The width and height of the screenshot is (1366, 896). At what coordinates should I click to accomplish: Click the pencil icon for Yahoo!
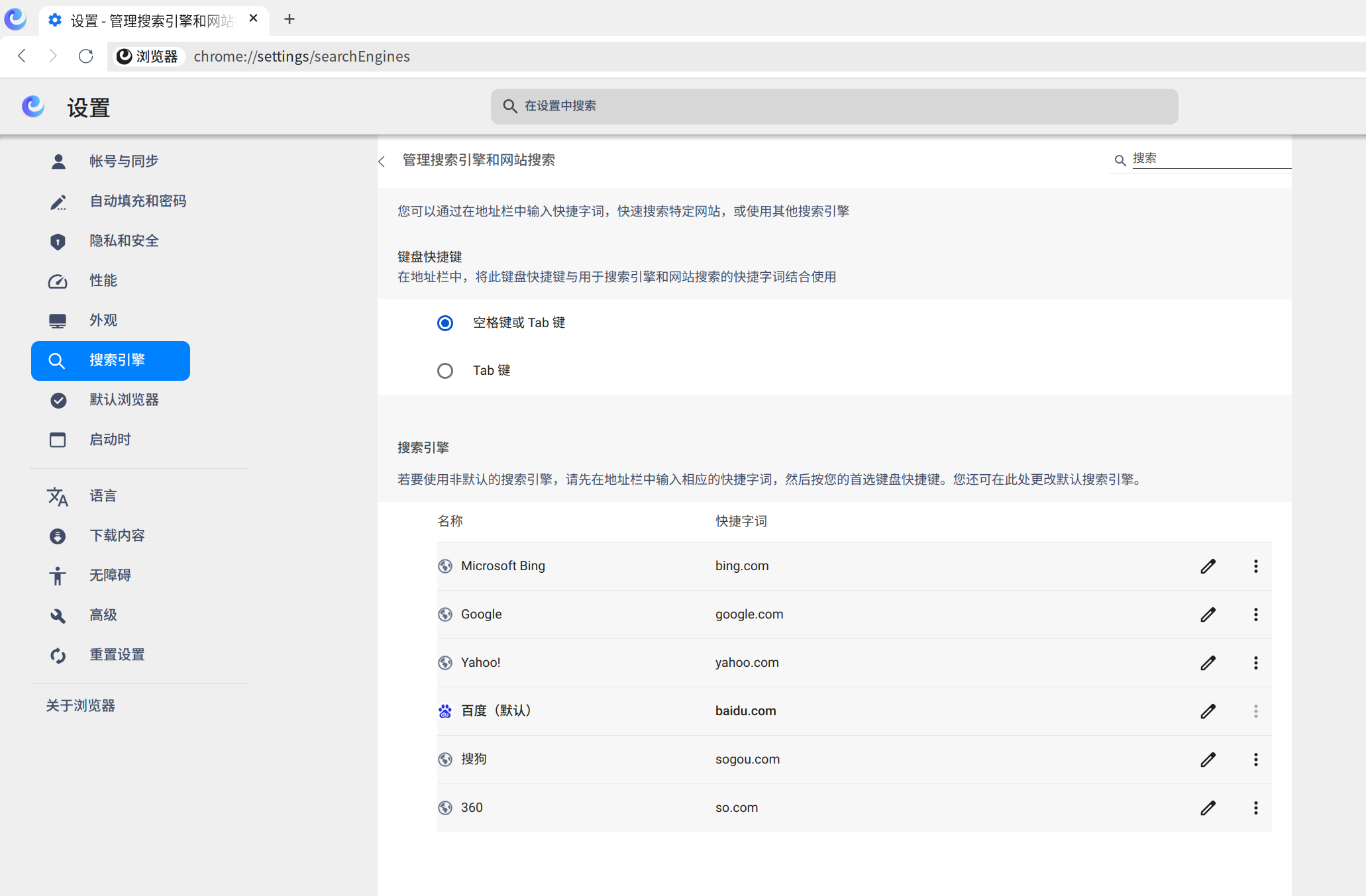pos(1208,663)
